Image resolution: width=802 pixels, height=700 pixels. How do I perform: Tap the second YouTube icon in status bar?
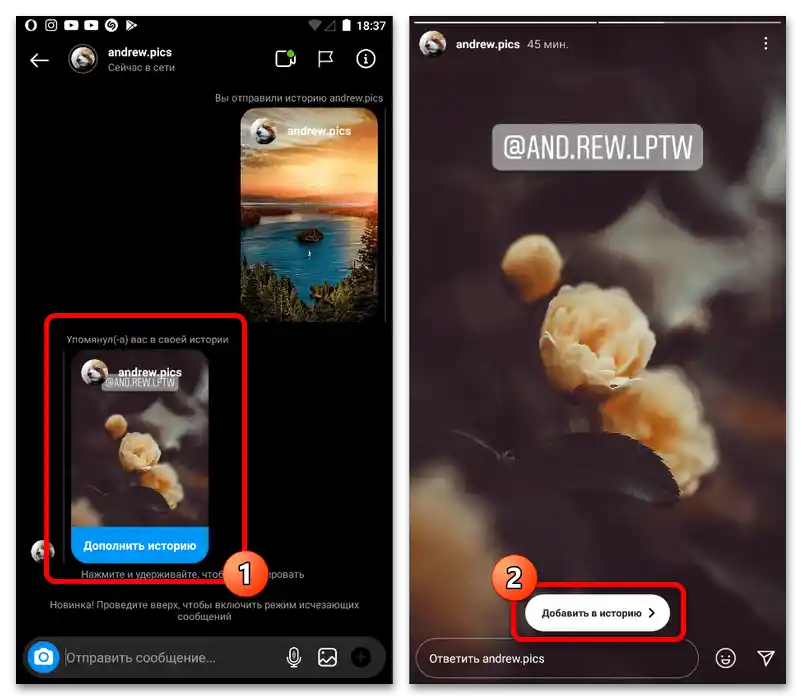[x=91, y=25]
